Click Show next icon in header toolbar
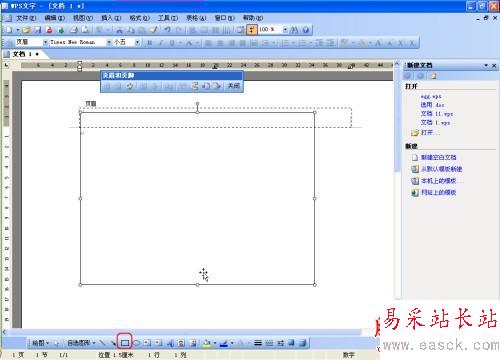 [217, 86]
